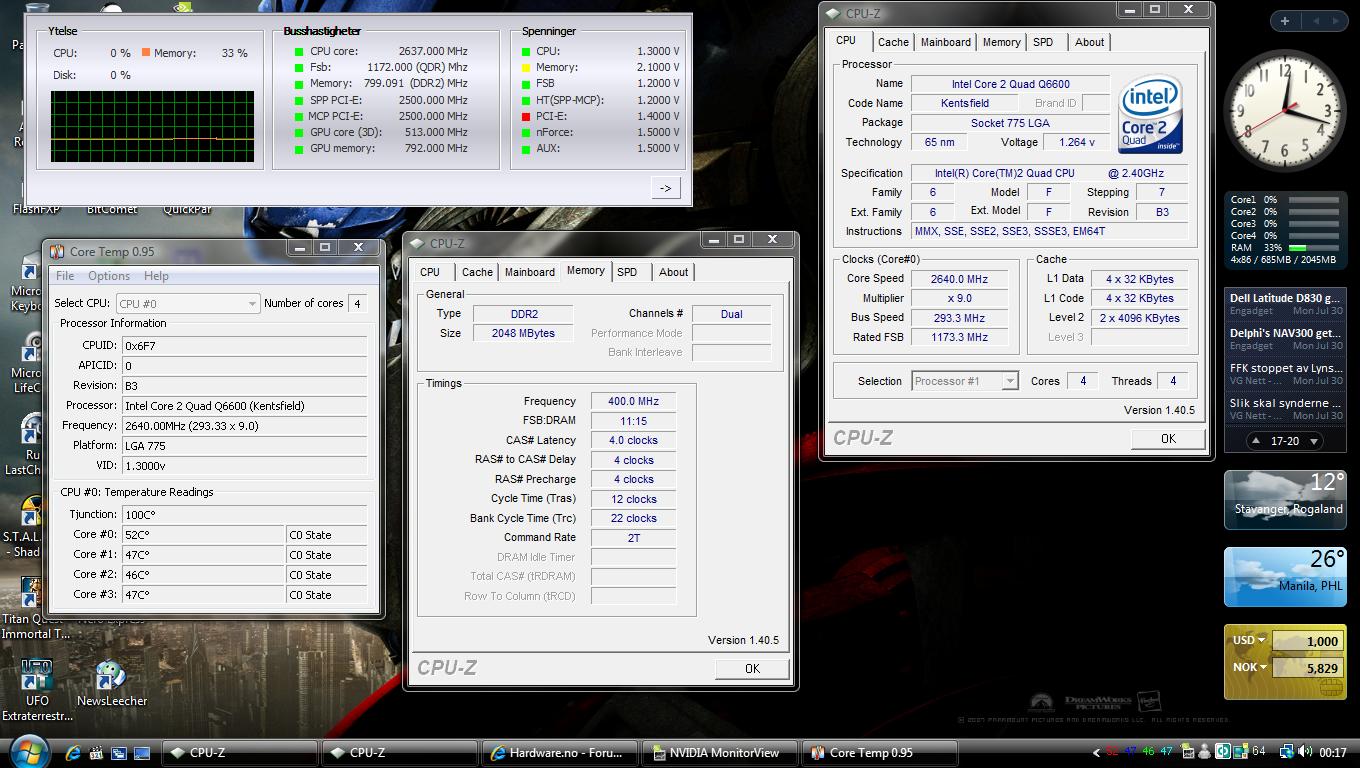Click the Manila weather gadget

1285,577
